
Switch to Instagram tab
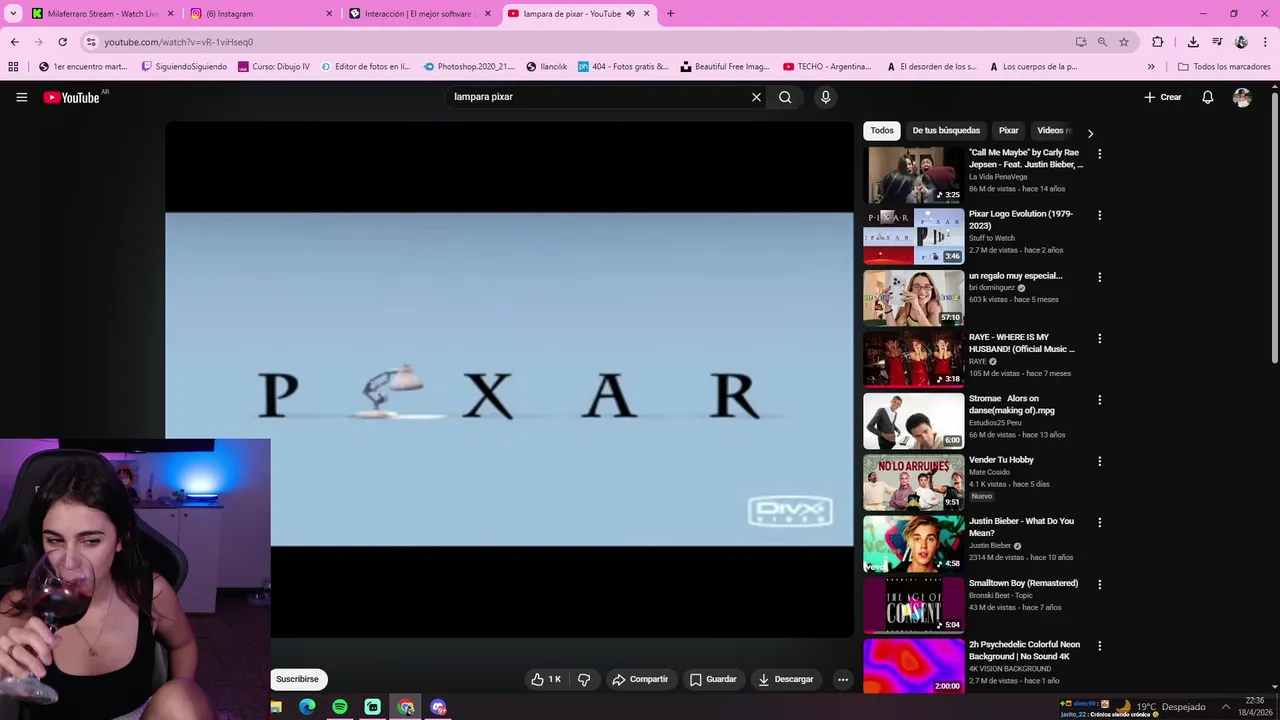coord(260,14)
